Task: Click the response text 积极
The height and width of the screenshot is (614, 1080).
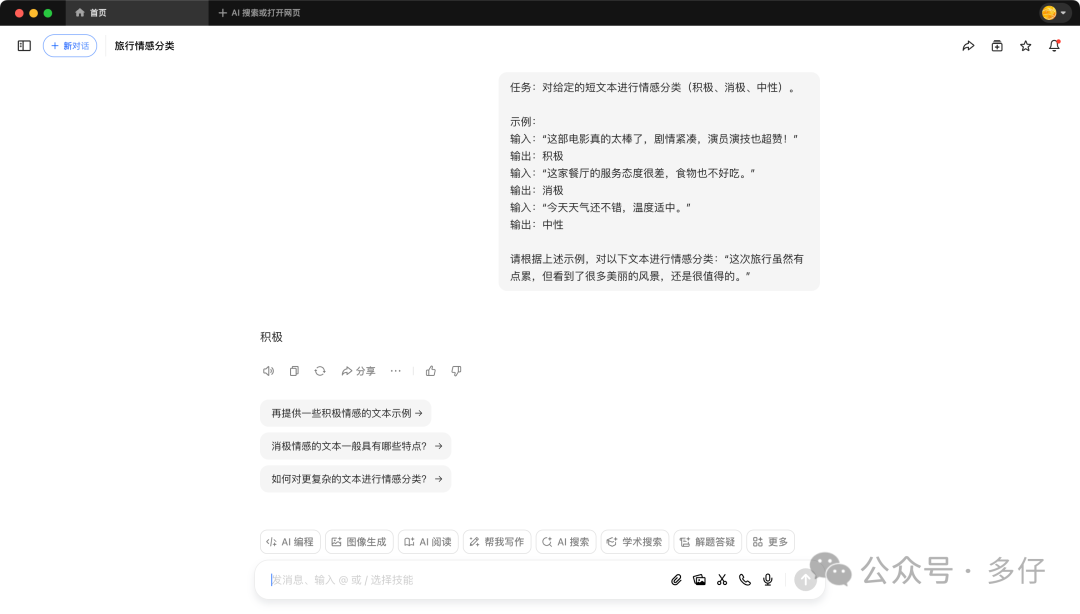Action: click(271, 337)
